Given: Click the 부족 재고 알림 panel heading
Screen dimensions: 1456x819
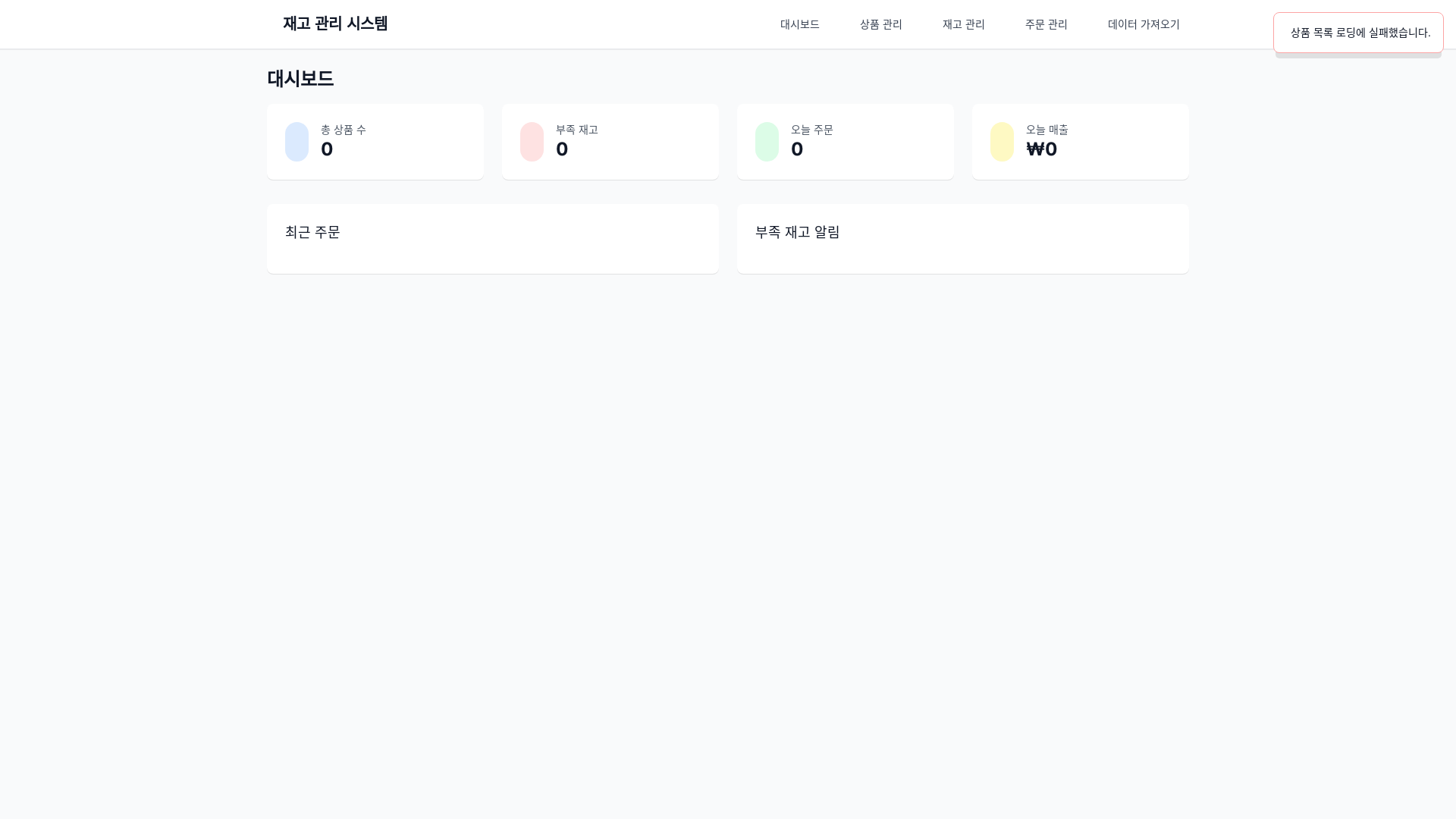Looking at the screenshot, I should point(797,232).
